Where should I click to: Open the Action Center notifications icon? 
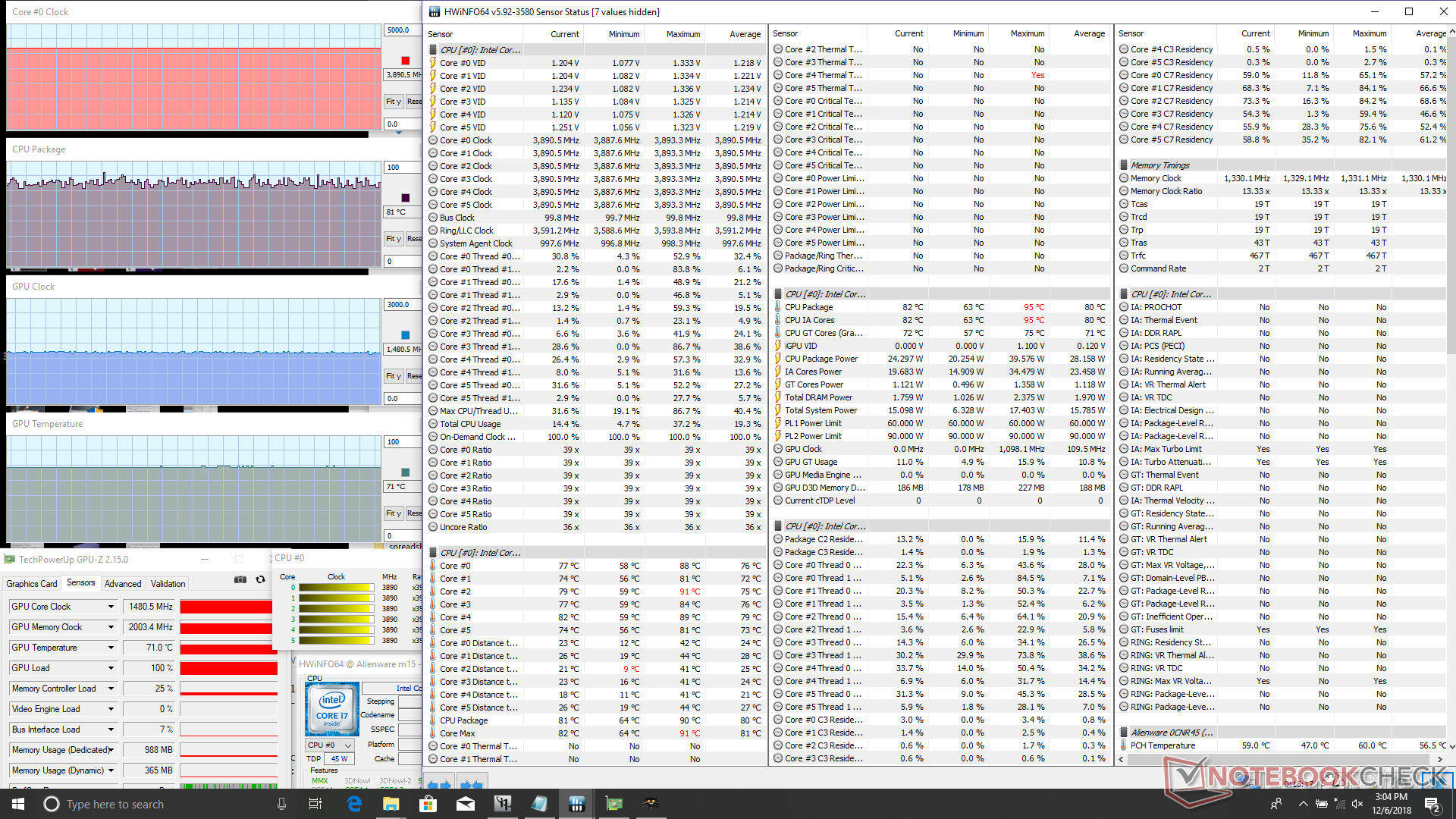[1432, 804]
